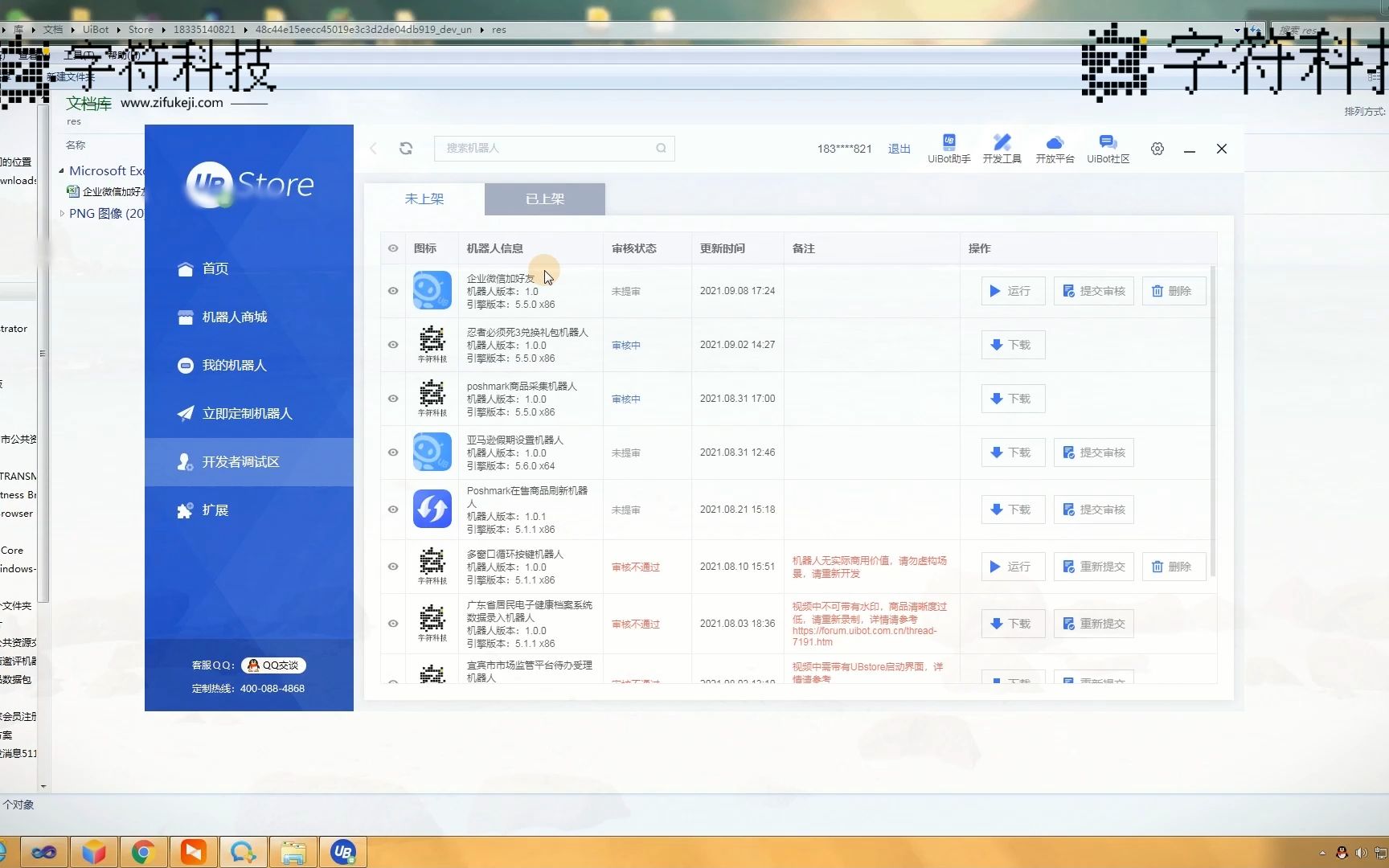Viewport: 1389px width, 868px height.
Task: Run the 企业微信加好友 robot
Action: click(x=1013, y=291)
